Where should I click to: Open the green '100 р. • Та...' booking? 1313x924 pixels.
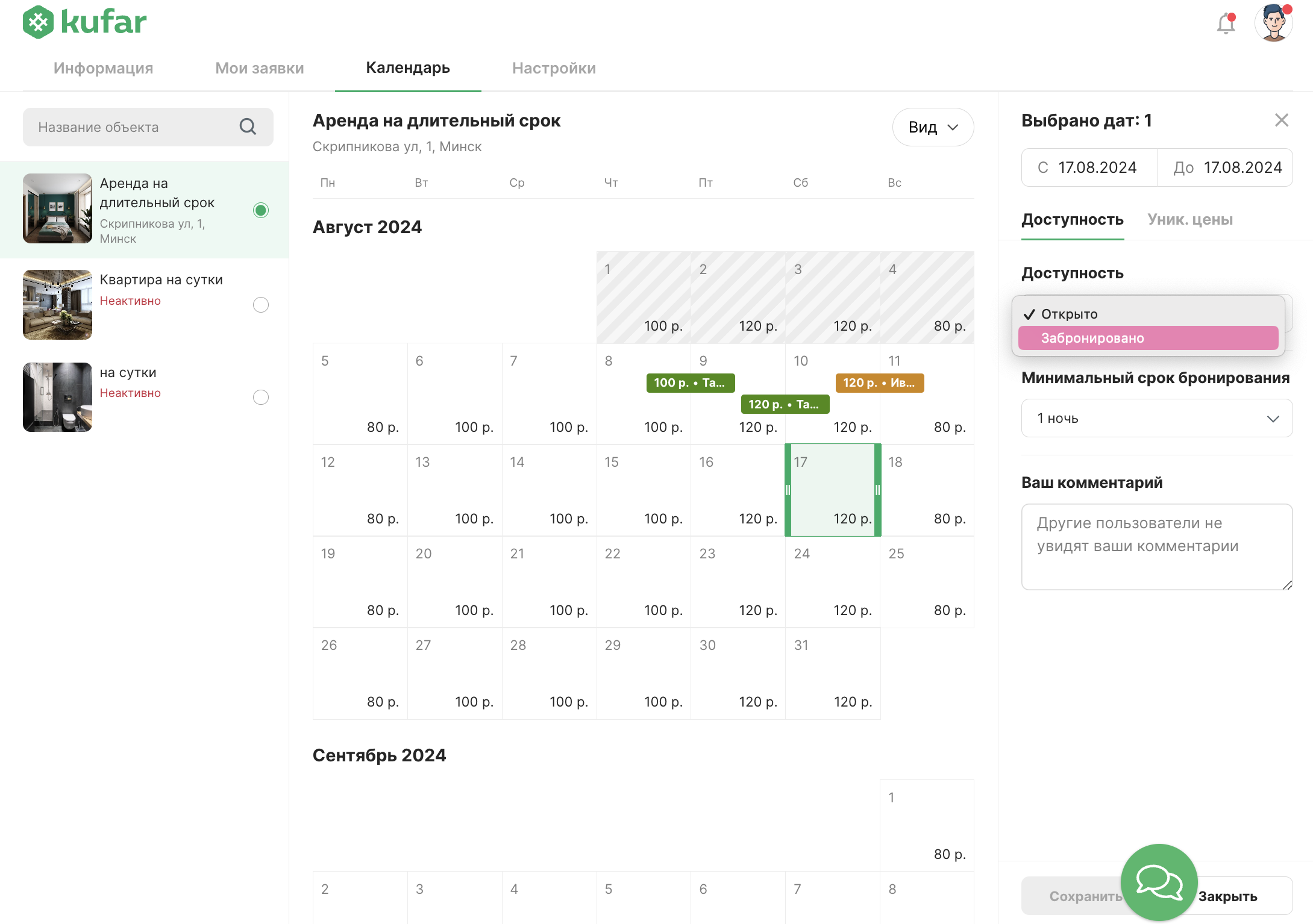coord(691,382)
